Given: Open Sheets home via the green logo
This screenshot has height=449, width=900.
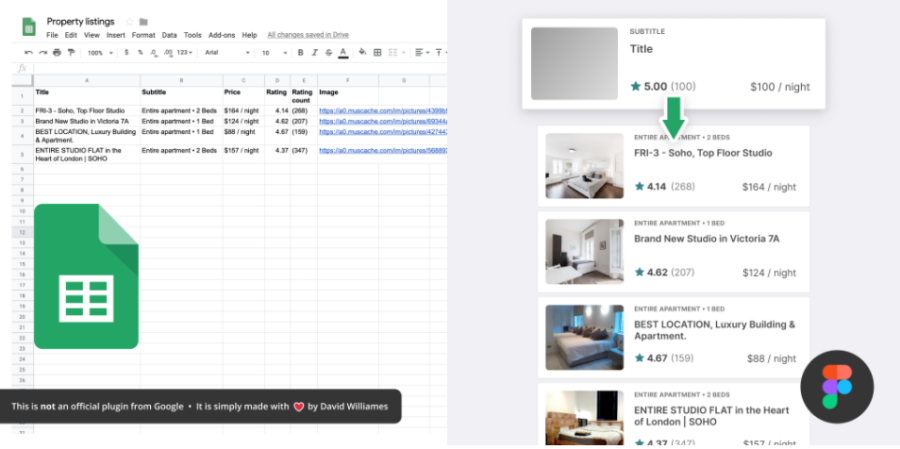Looking at the screenshot, I should (29, 26).
